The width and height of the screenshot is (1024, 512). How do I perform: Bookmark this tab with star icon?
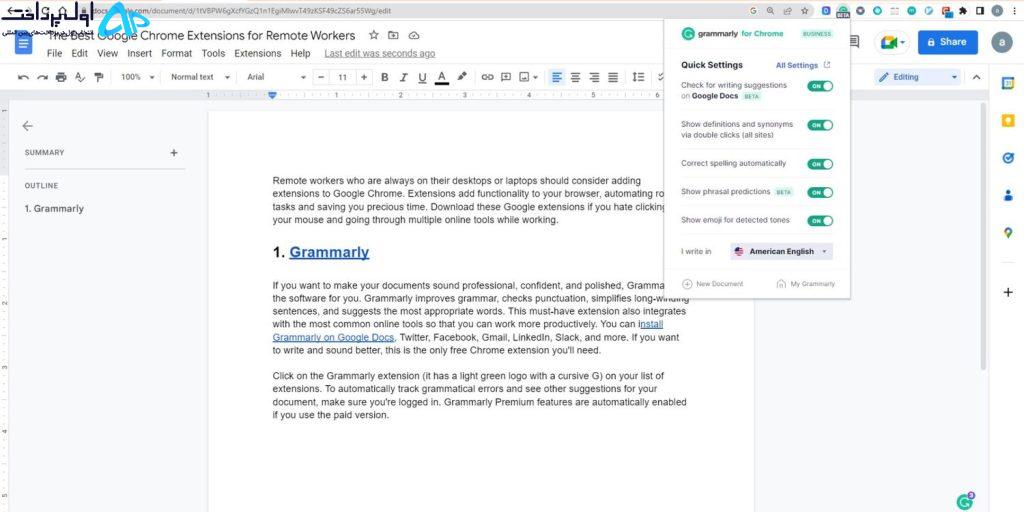805,11
